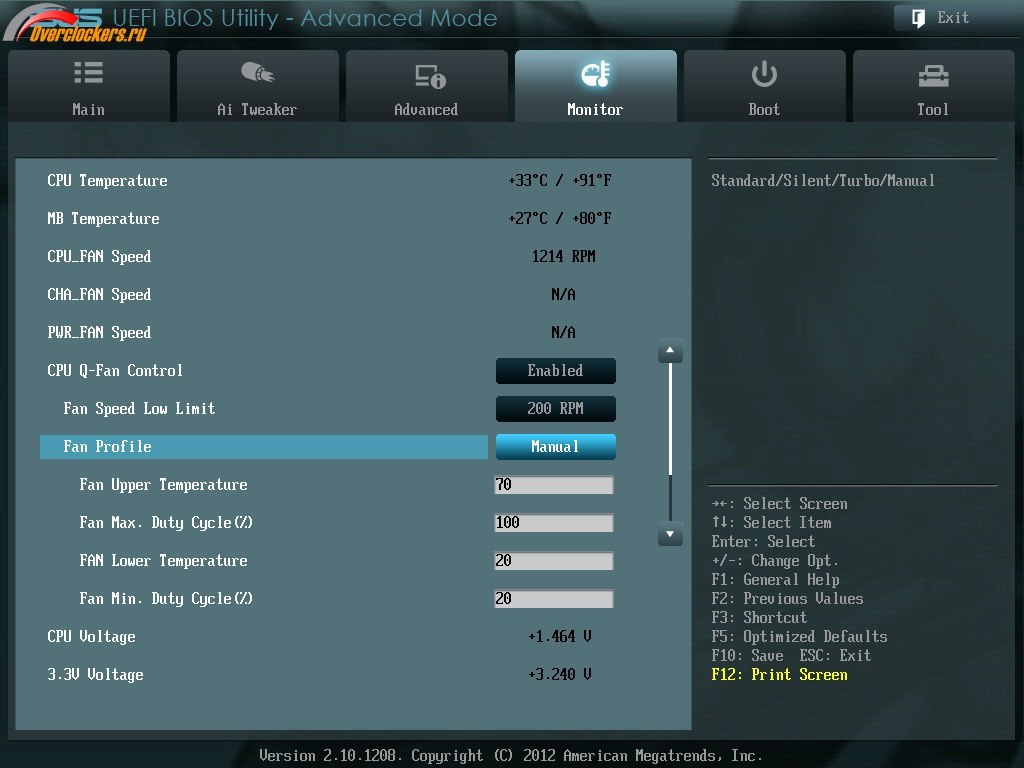The width and height of the screenshot is (1024, 768).
Task: Click the FAN Lower Temperature label
Action: pyautogui.click(x=163, y=561)
